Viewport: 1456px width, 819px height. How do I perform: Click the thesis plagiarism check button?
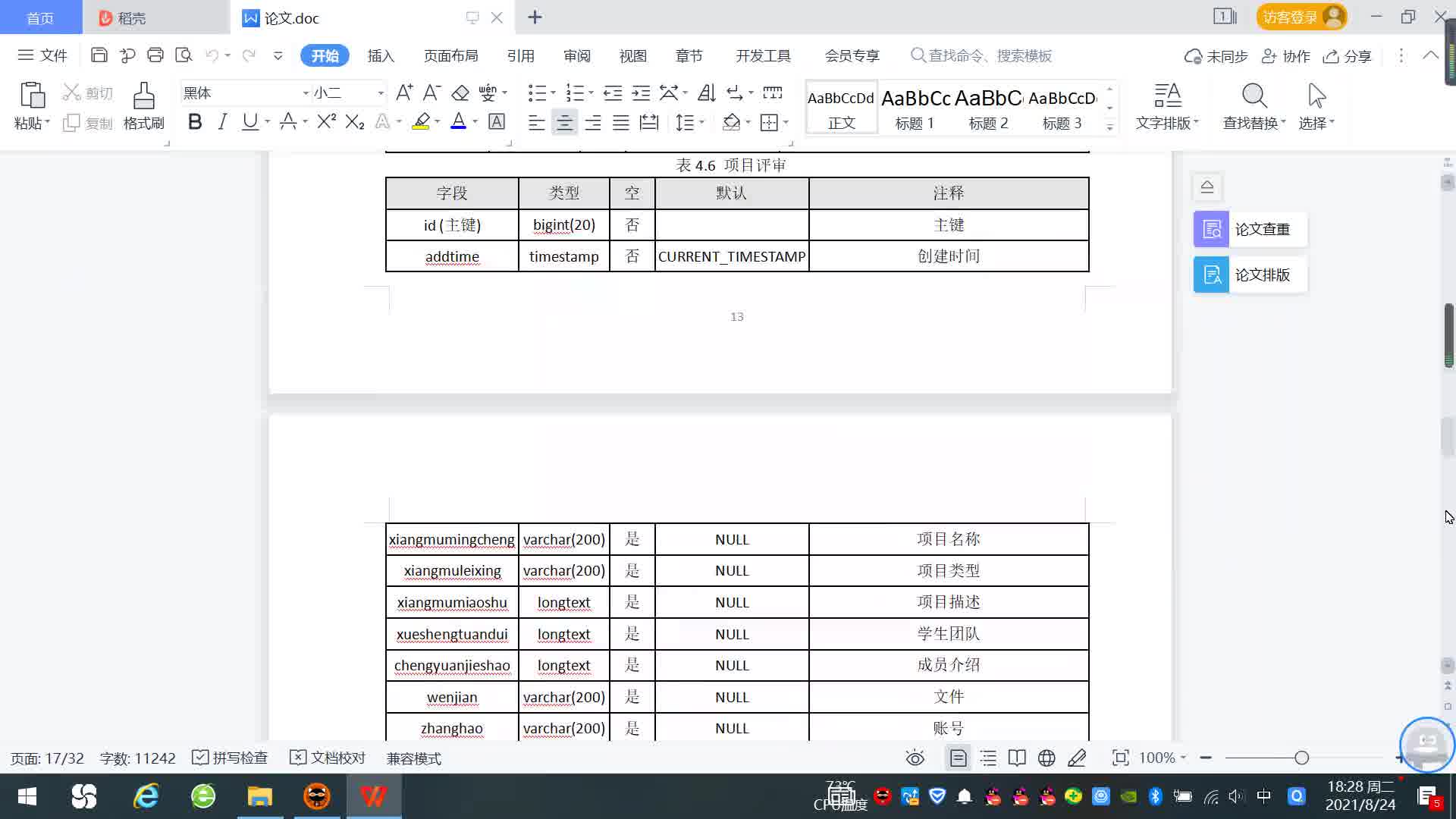click(x=1250, y=229)
